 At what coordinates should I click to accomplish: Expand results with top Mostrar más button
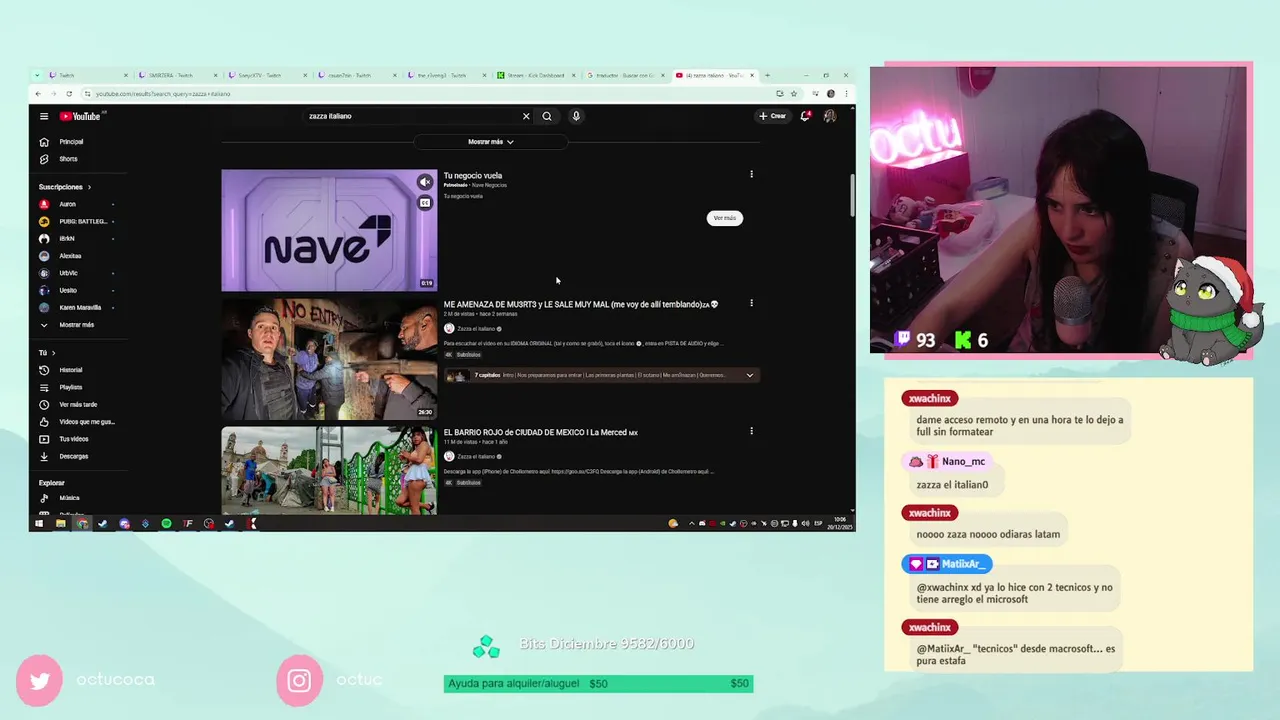[491, 142]
